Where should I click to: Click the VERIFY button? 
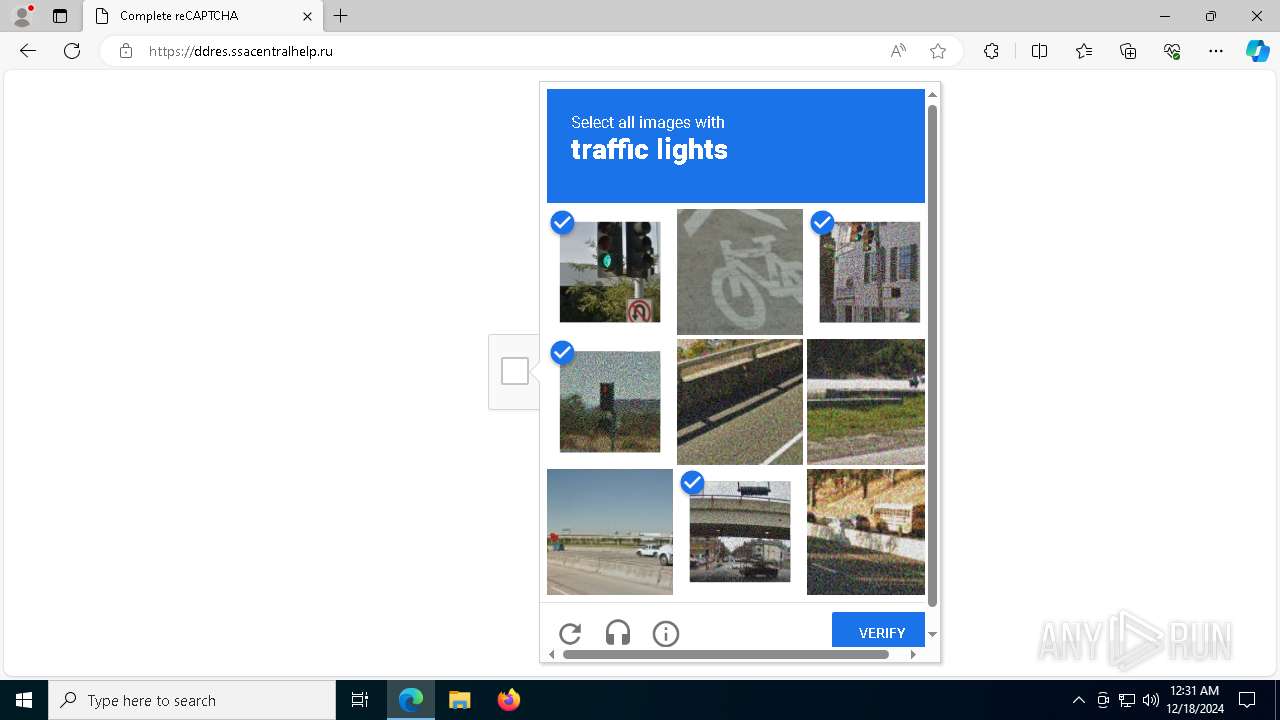878,632
